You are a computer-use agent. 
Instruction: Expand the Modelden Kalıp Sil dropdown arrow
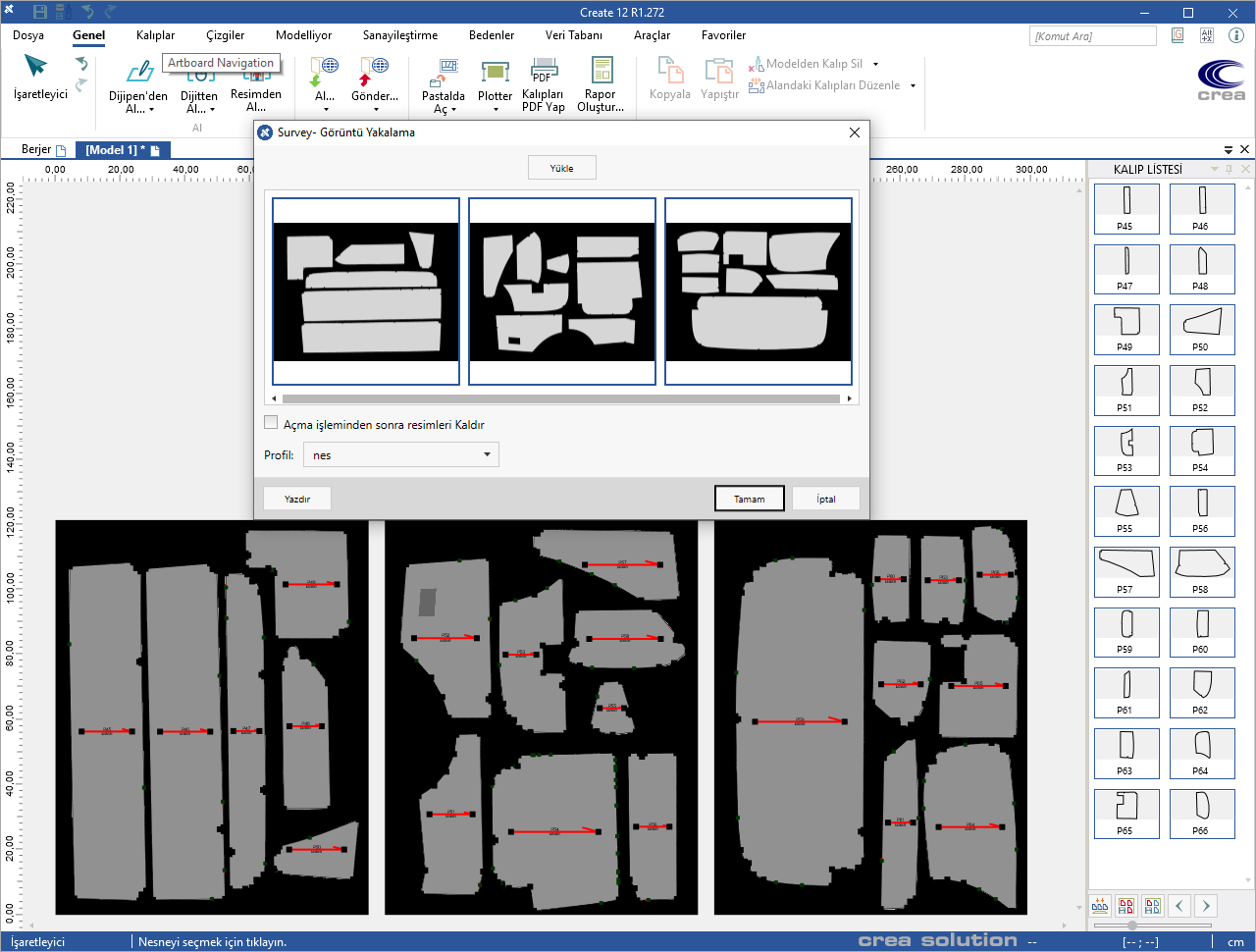tap(876, 64)
